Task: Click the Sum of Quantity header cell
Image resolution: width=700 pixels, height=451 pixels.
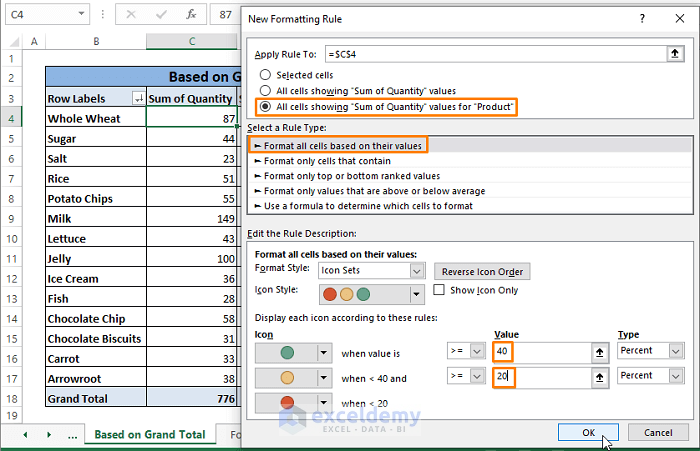Action: (x=192, y=98)
